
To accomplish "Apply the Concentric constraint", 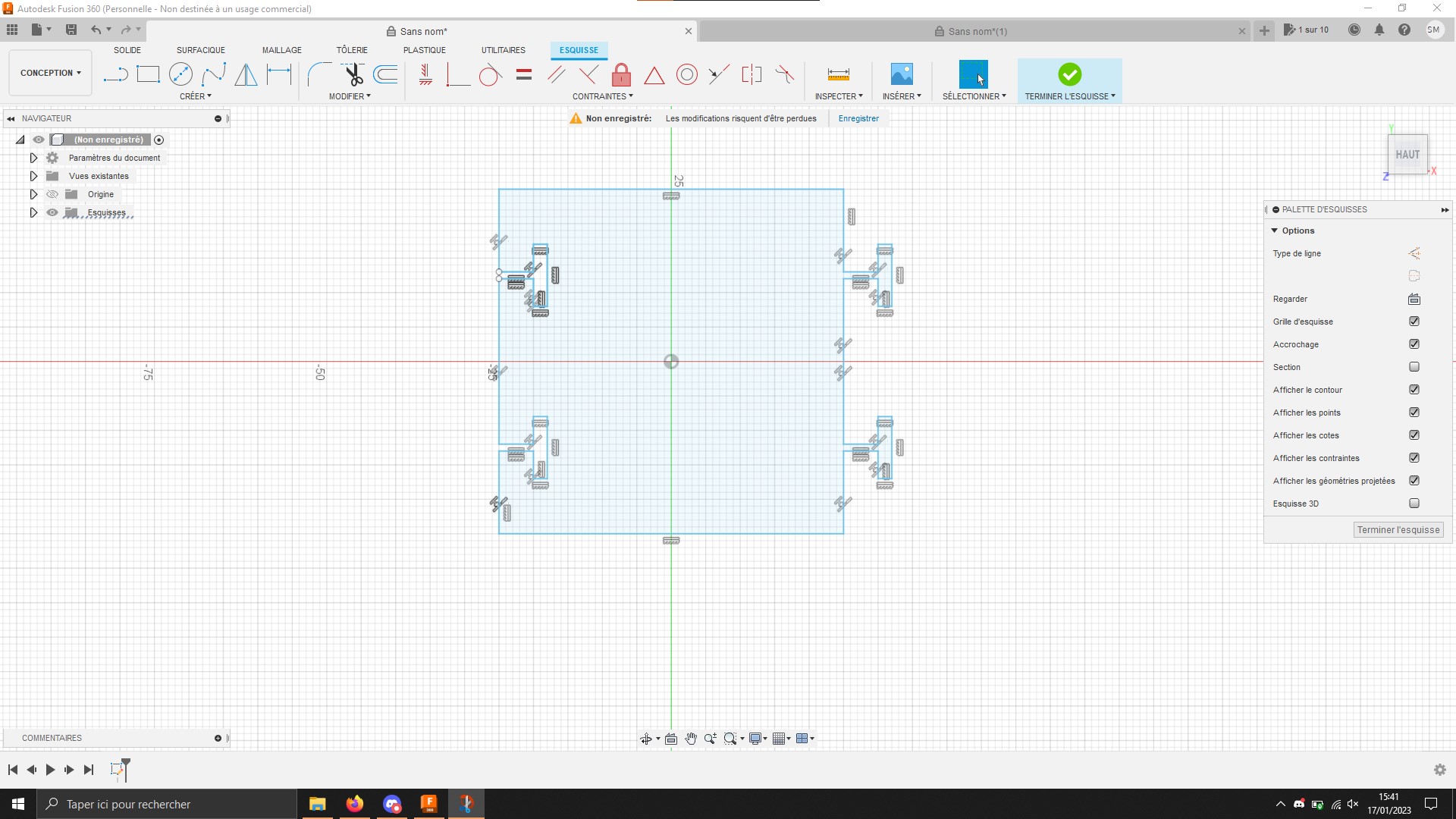I will tap(687, 74).
